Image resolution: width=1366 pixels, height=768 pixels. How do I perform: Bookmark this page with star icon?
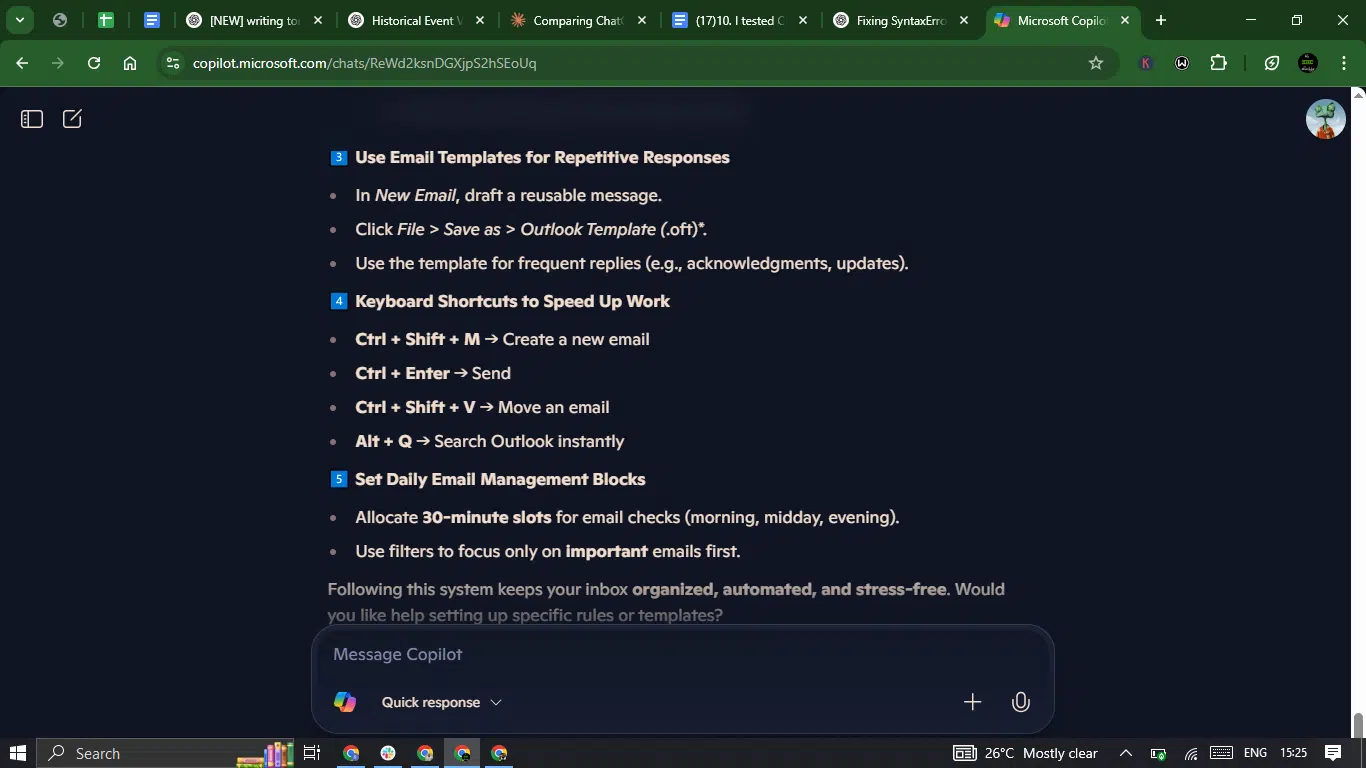click(x=1095, y=63)
